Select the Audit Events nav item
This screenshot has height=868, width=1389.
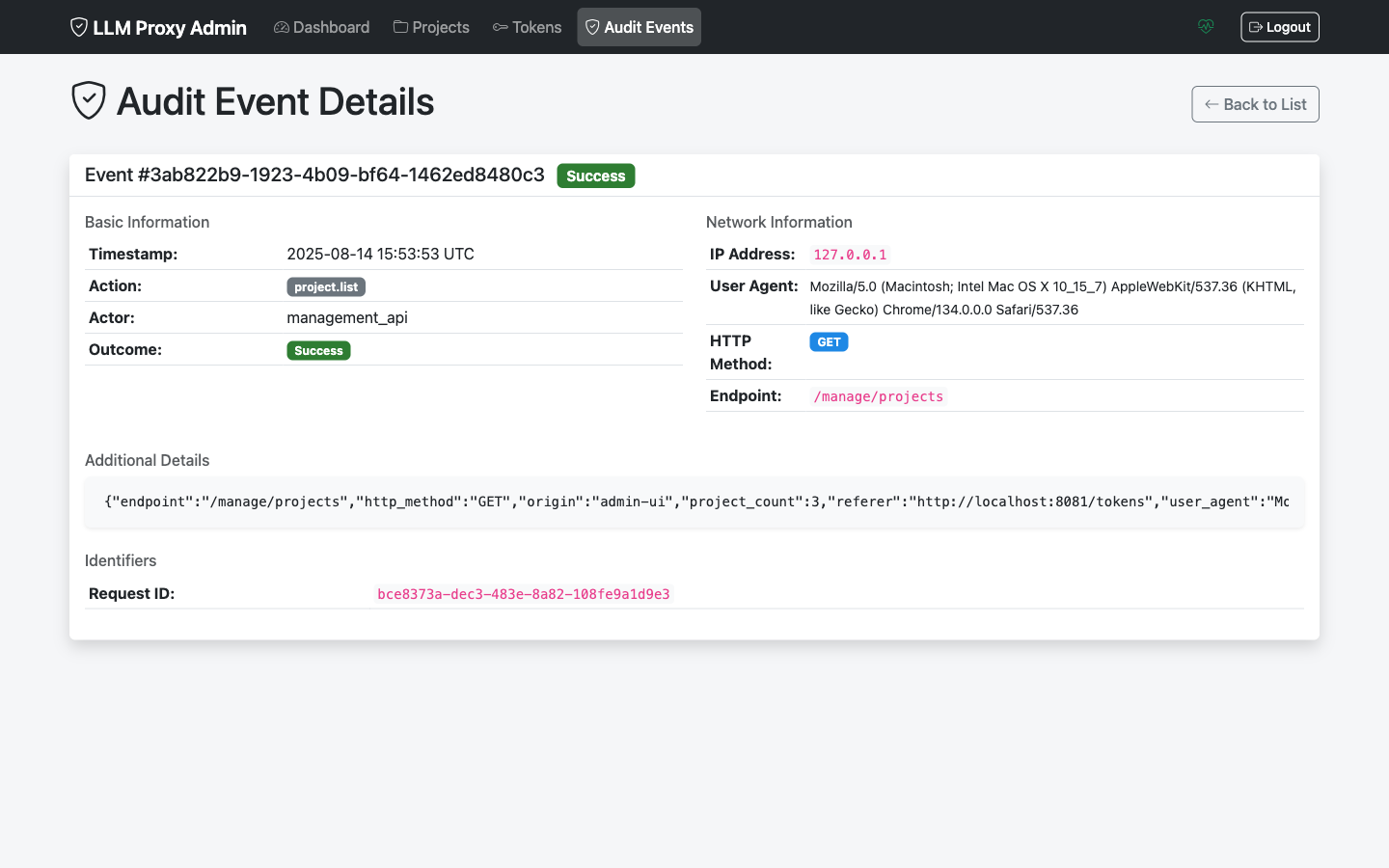pyautogui.click(x=639, y=27)
